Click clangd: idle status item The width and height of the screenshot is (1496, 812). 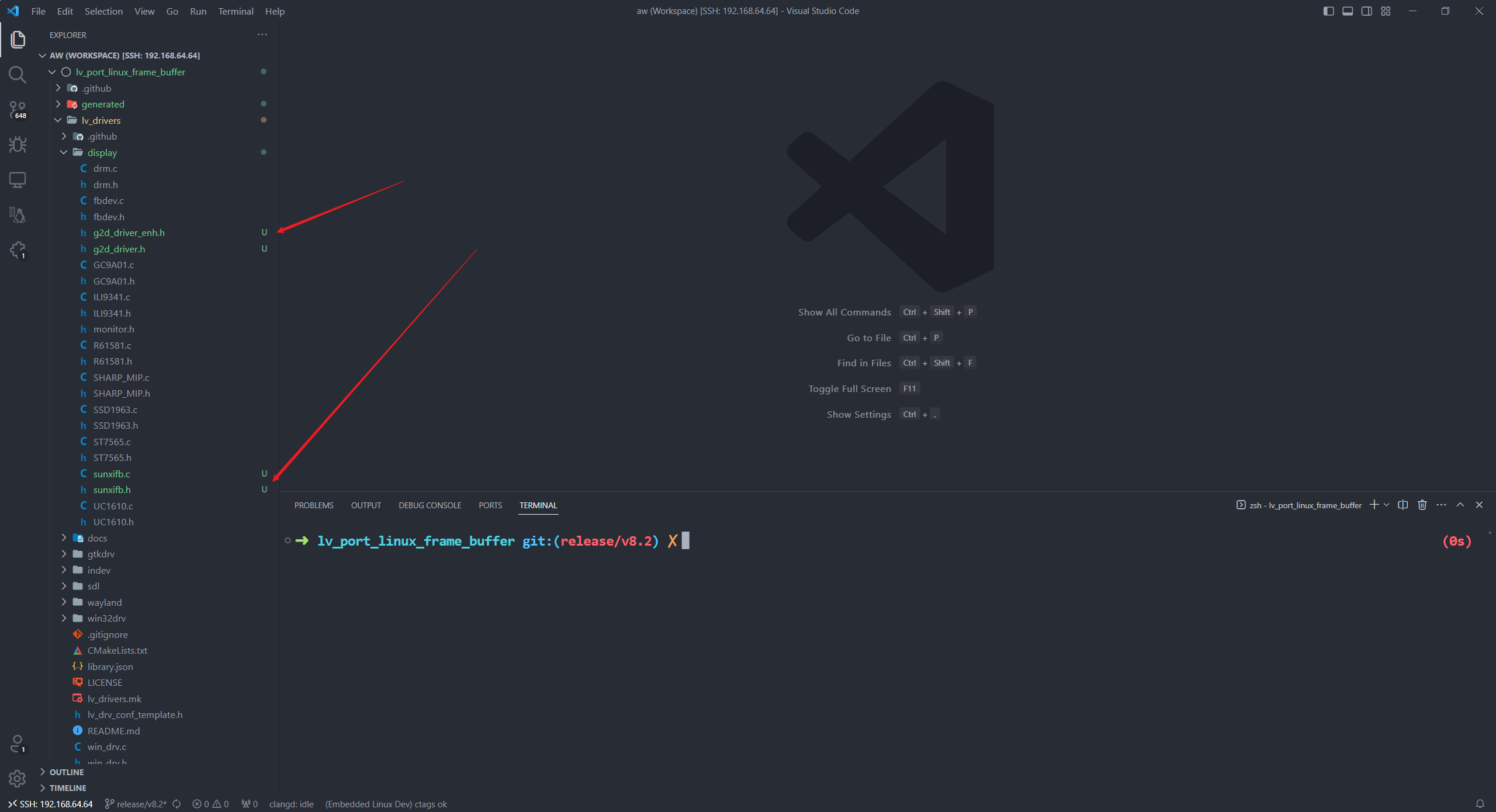[x=291, y=804]
